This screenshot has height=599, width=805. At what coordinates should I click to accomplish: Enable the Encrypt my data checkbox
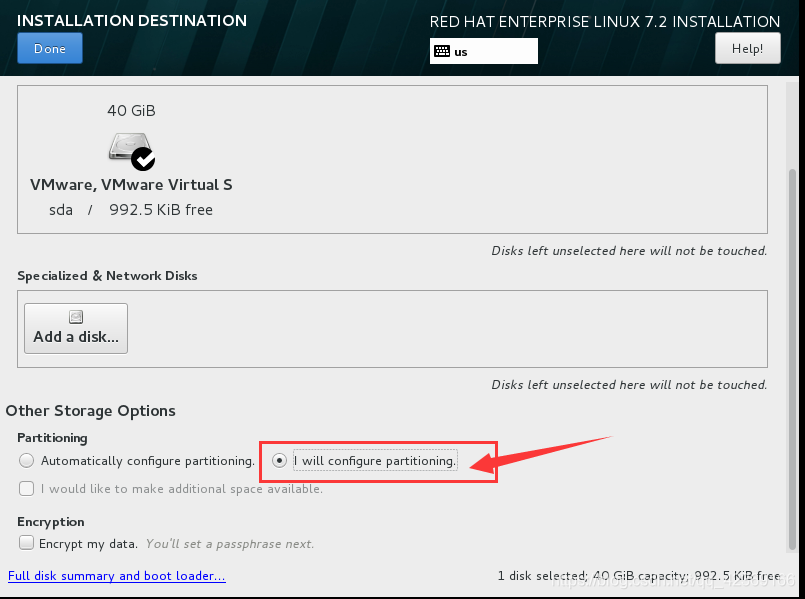[26, 543]
